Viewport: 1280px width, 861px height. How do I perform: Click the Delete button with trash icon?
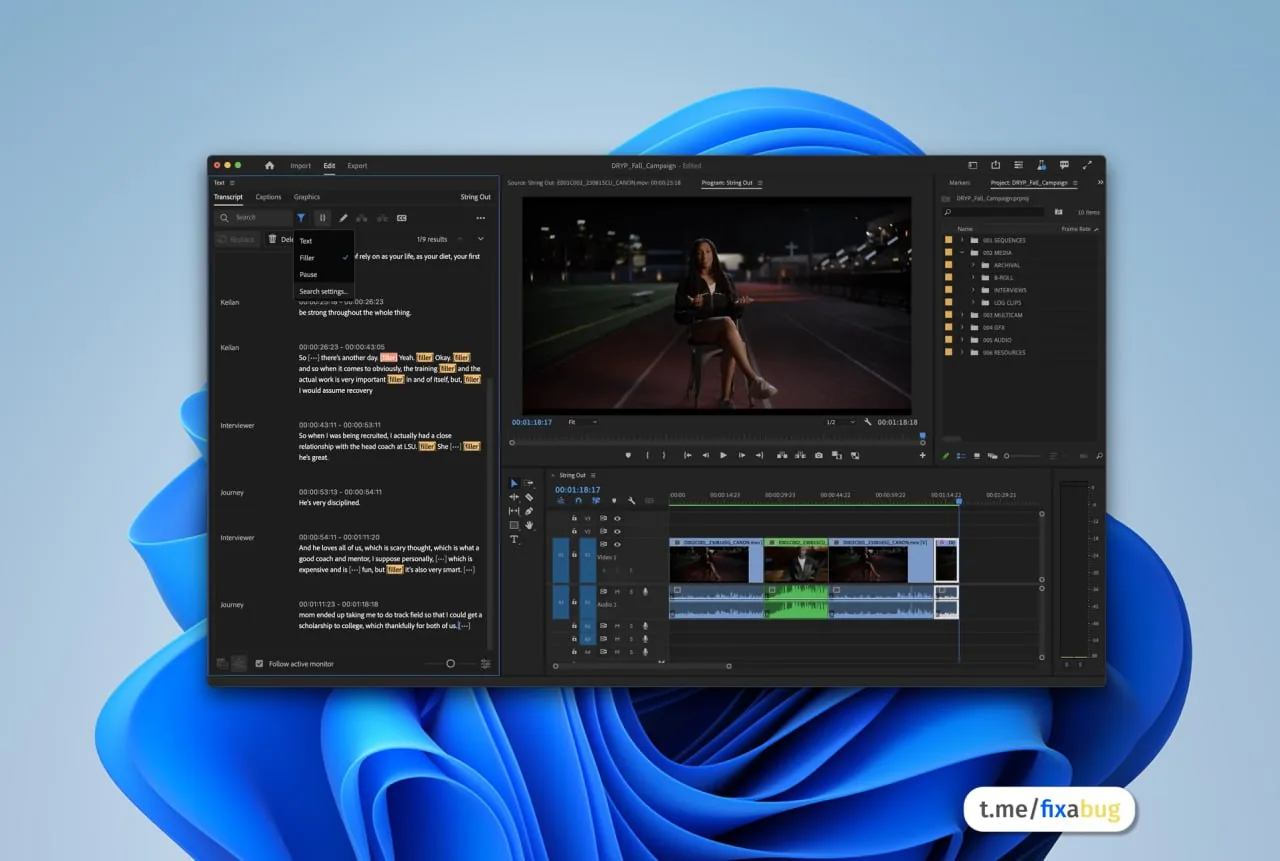point(281,239)
